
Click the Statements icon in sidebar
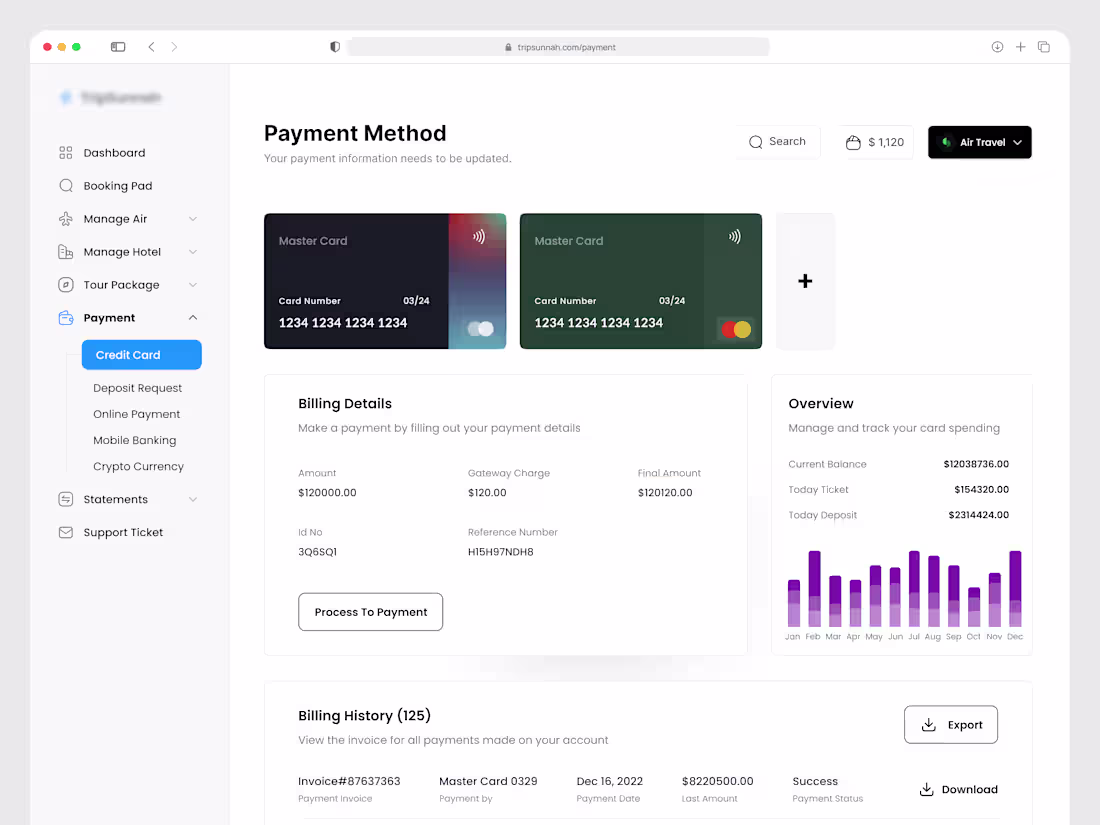(x=65, y=499)
